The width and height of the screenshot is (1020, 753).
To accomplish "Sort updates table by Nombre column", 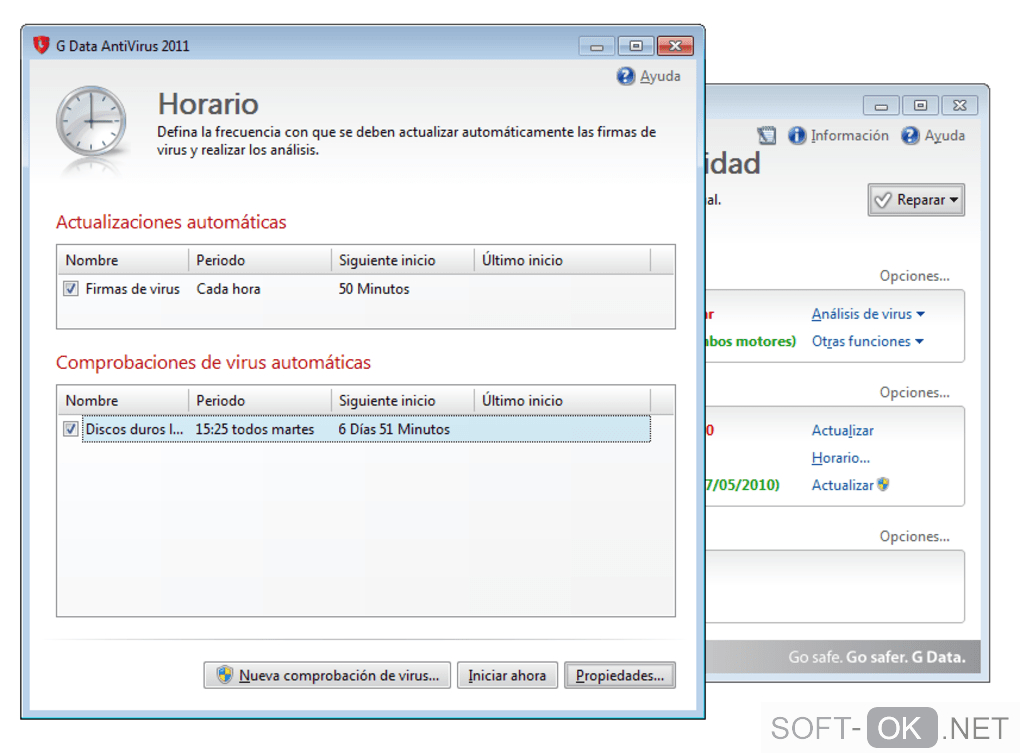I will tap(123, 260).
